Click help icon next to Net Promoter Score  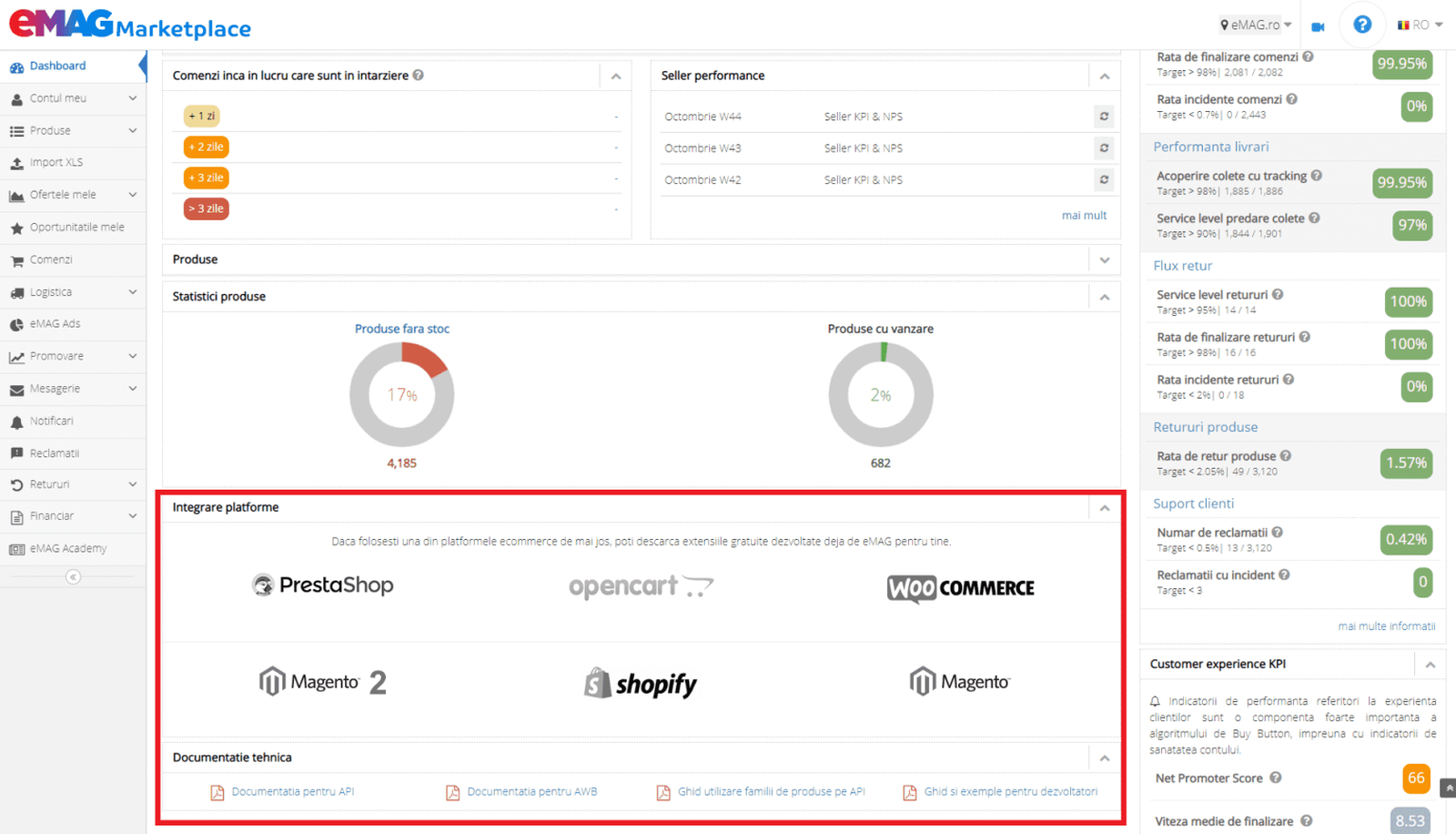1276,778
